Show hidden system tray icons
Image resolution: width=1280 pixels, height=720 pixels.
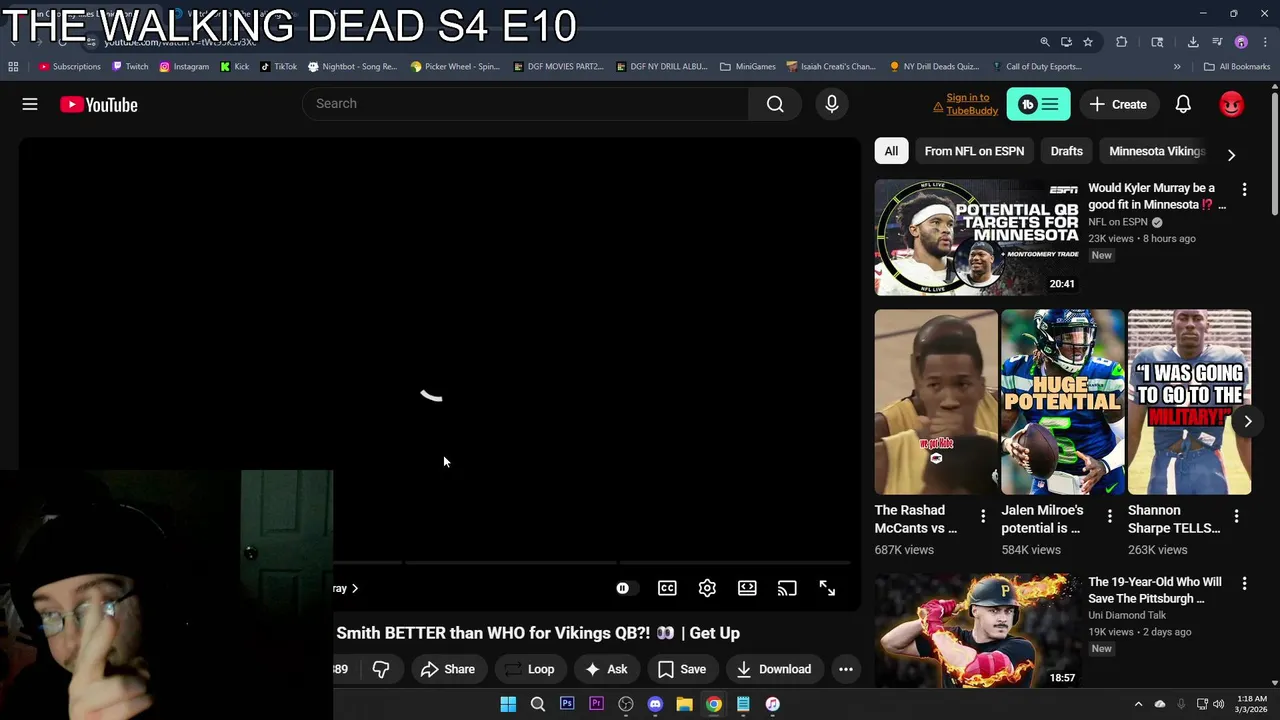[1138, 704]
